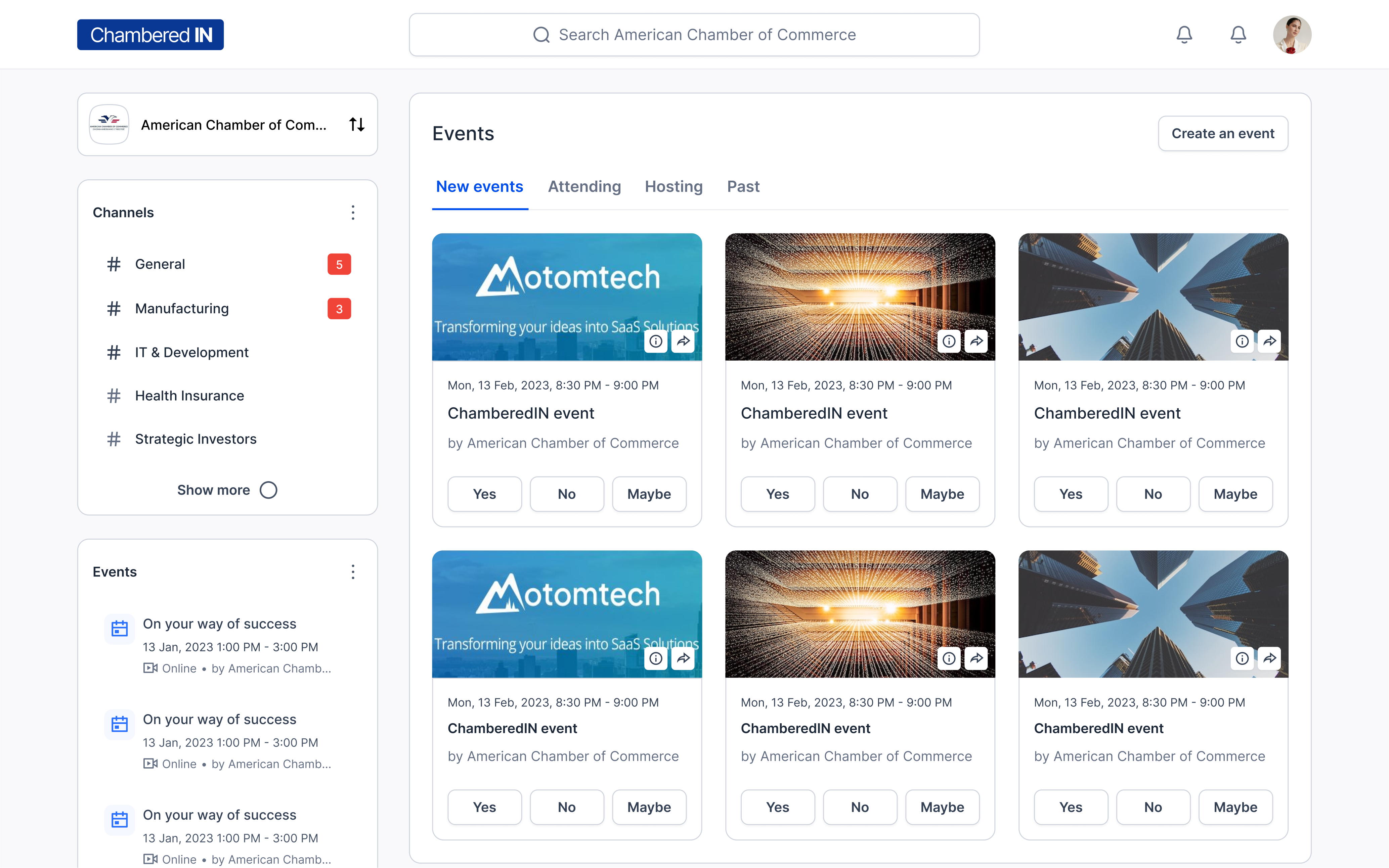Click the hash icon beside Health Insurance
The width and height of the screenshot is (1389, 868).
pyautogui.click(x=114, y=396)
